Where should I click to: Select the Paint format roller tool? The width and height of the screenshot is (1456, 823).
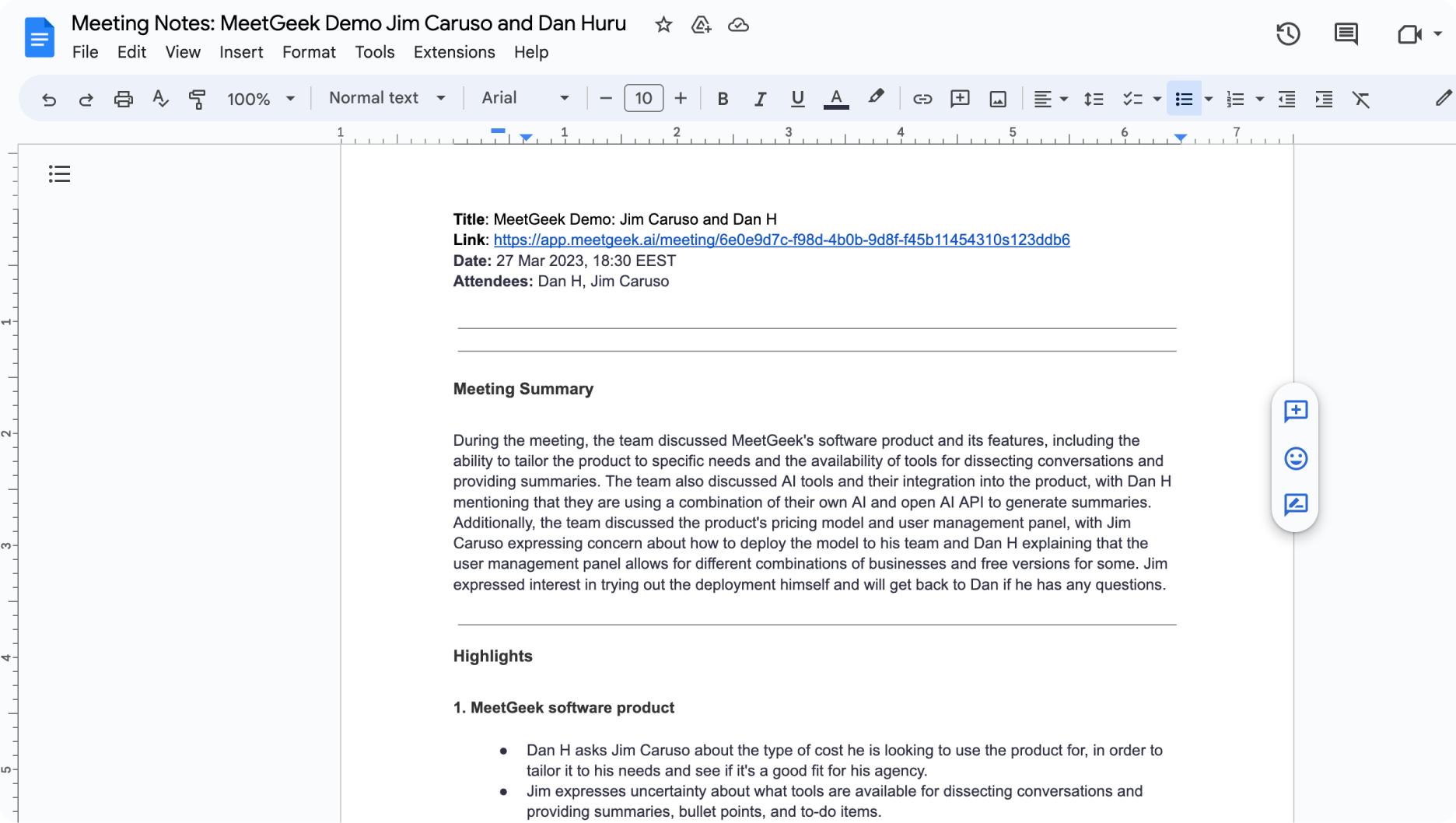click(x=198, y=99)
